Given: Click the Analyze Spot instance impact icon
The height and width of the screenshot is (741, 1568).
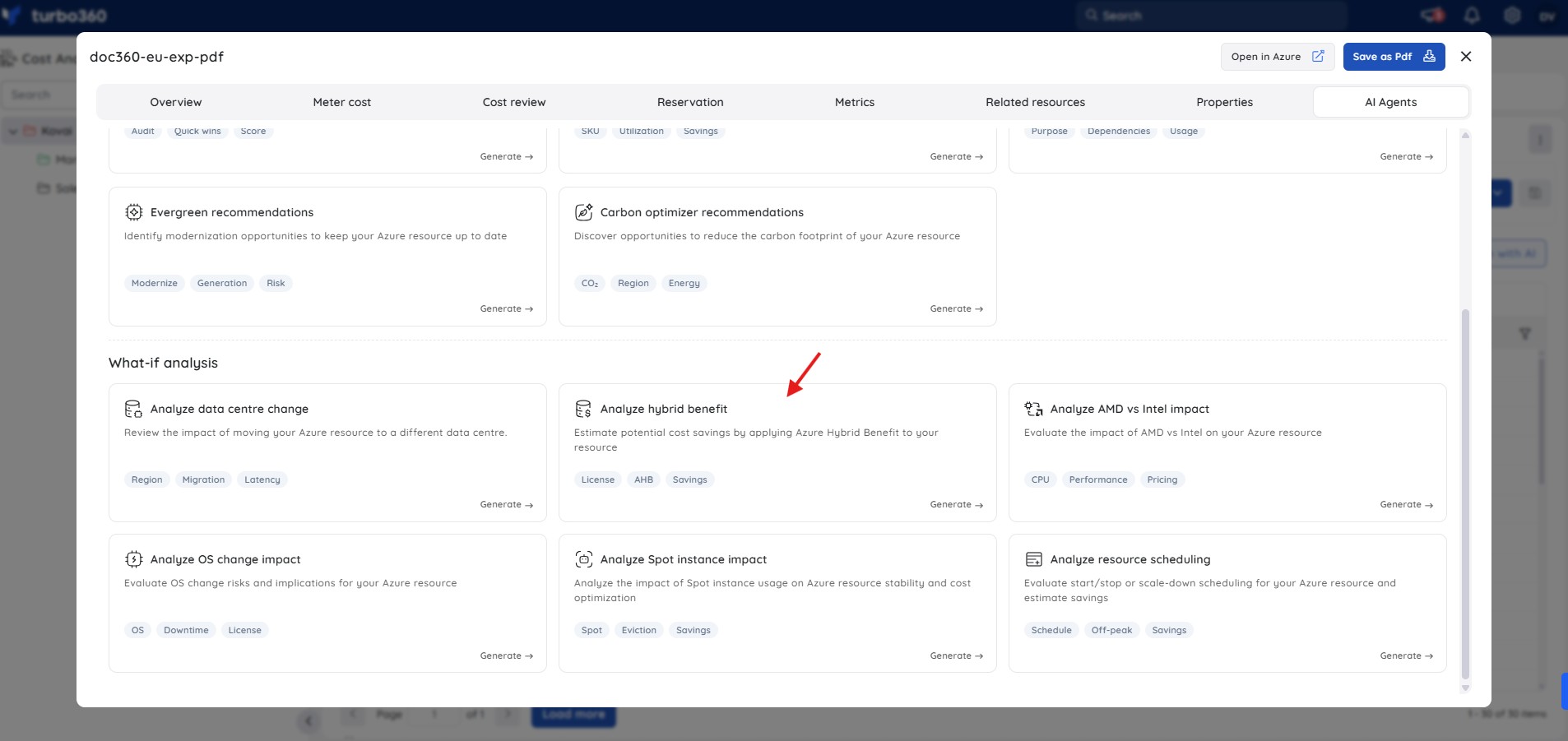Looking at the screenshot, I should point(583,559).
